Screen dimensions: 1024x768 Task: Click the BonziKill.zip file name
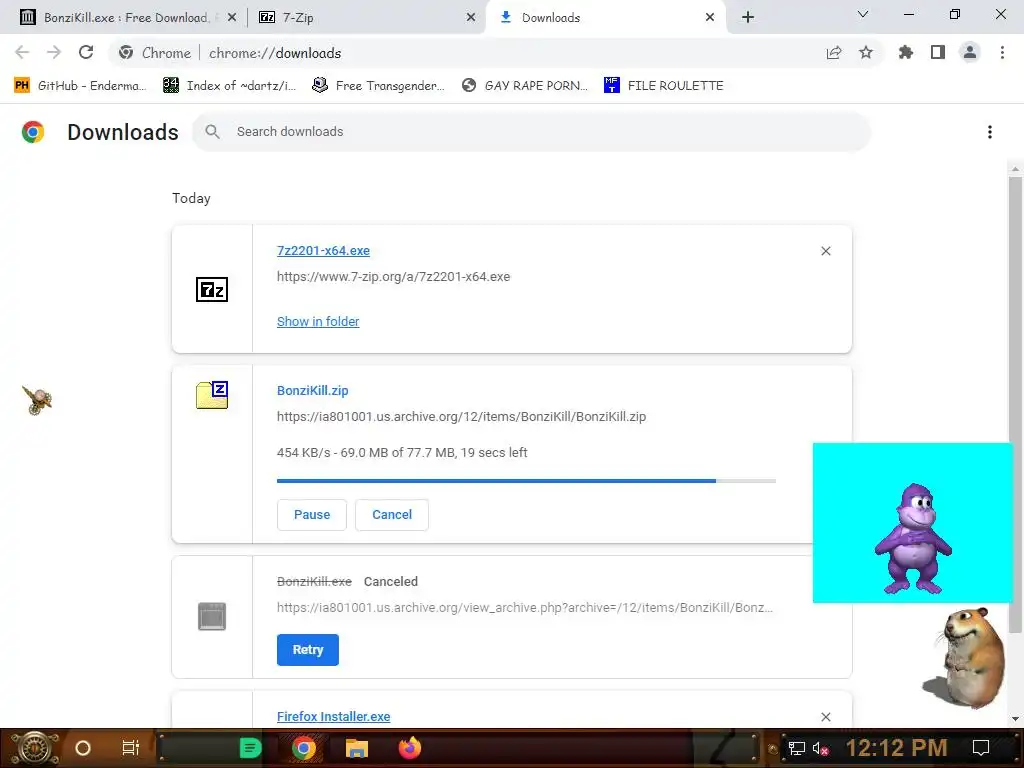pyautogui.click(x=313, y=391)
